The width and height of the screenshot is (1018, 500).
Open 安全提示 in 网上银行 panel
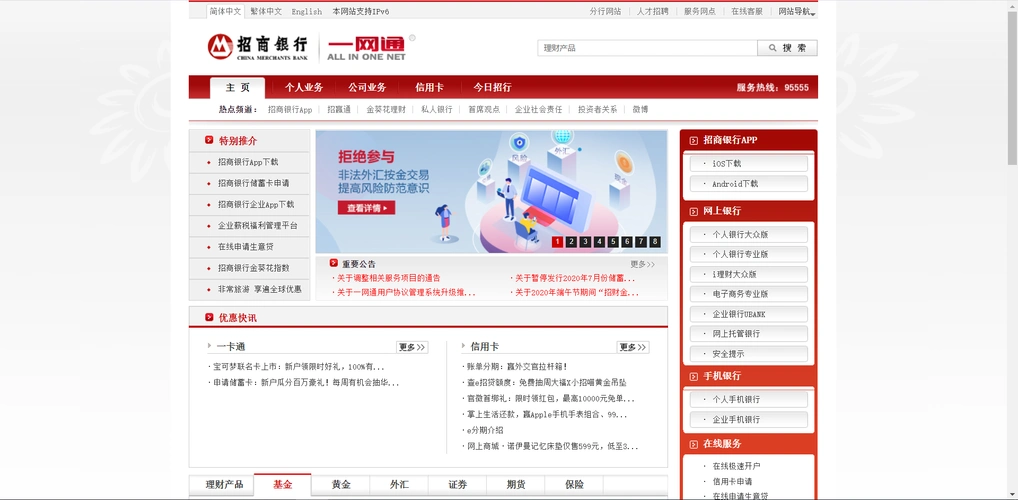coord(749,354)
